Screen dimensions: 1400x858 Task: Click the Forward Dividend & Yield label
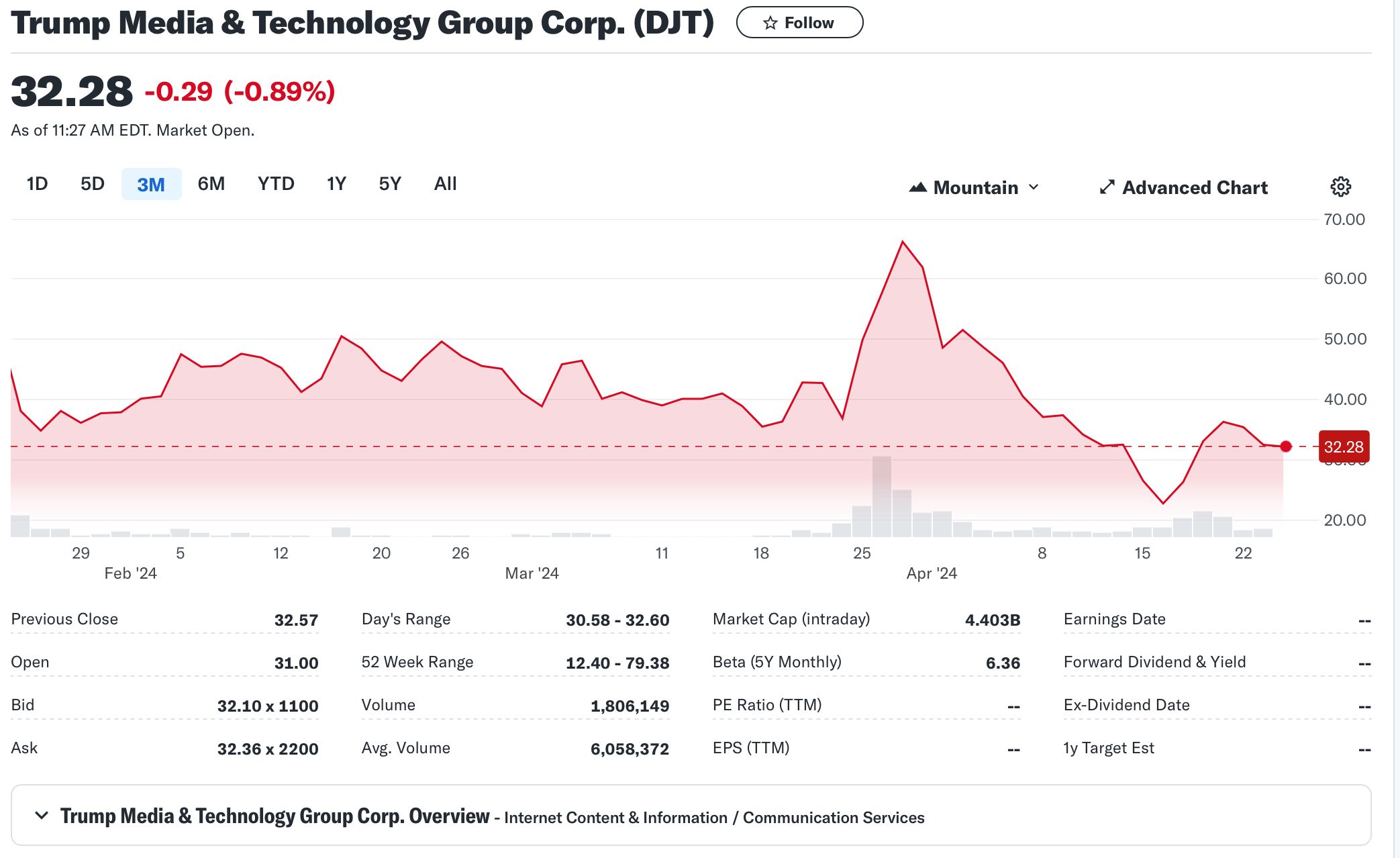coord(1155,662)
